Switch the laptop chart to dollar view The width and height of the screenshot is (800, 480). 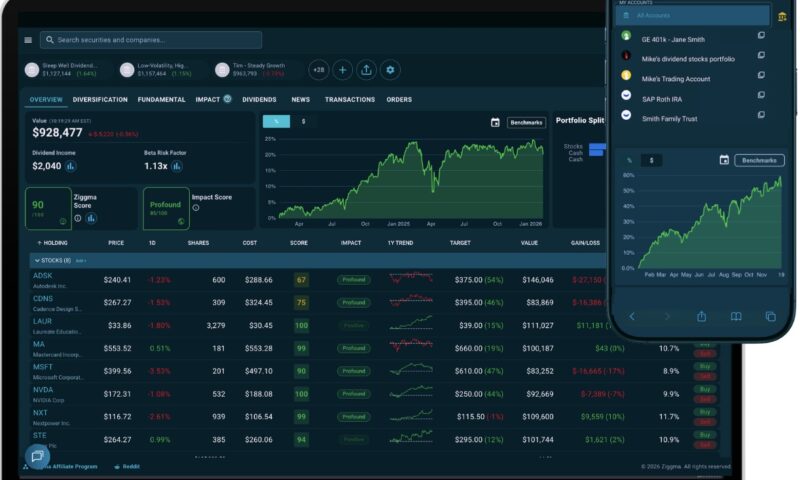pyautogui.click(x=304, y=121)
